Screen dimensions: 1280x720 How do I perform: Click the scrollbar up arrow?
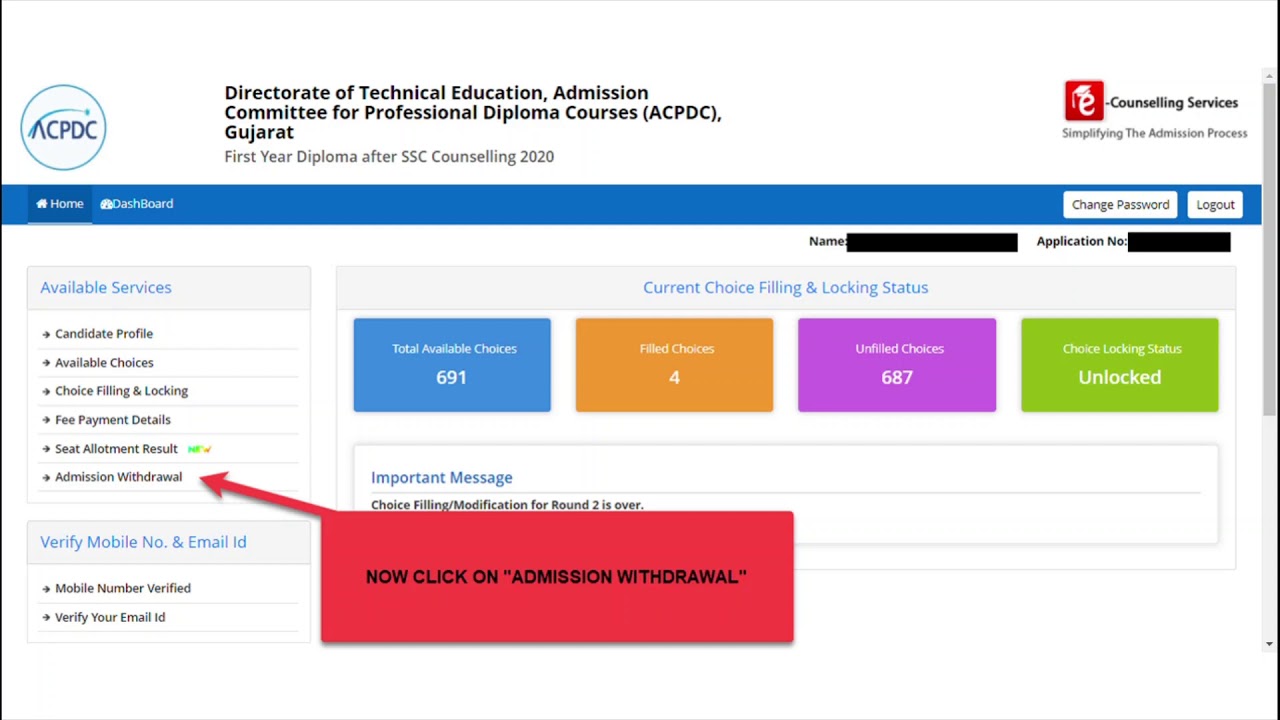pyautogui.click(x=1270, y=76)
